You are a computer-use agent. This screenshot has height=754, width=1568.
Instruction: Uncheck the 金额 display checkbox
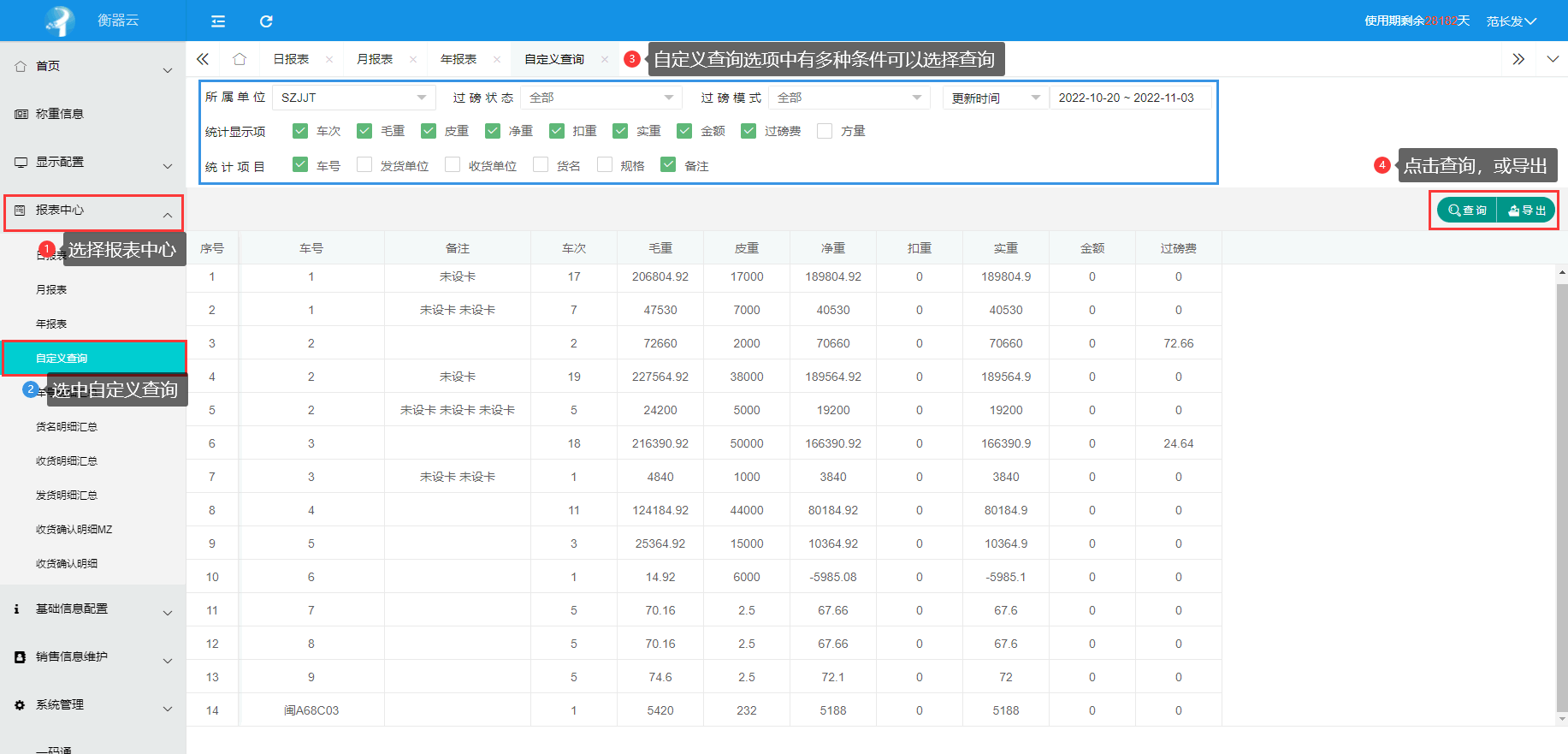[x=684, y=131]
